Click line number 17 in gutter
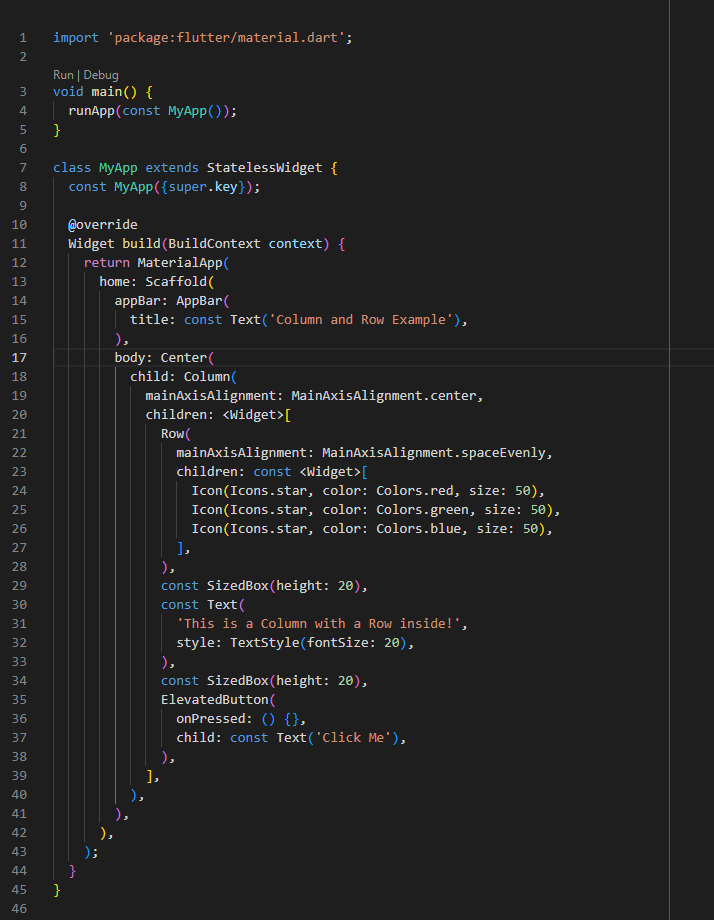This screenshot has width=714, height=920. click(x=19, y=357)
